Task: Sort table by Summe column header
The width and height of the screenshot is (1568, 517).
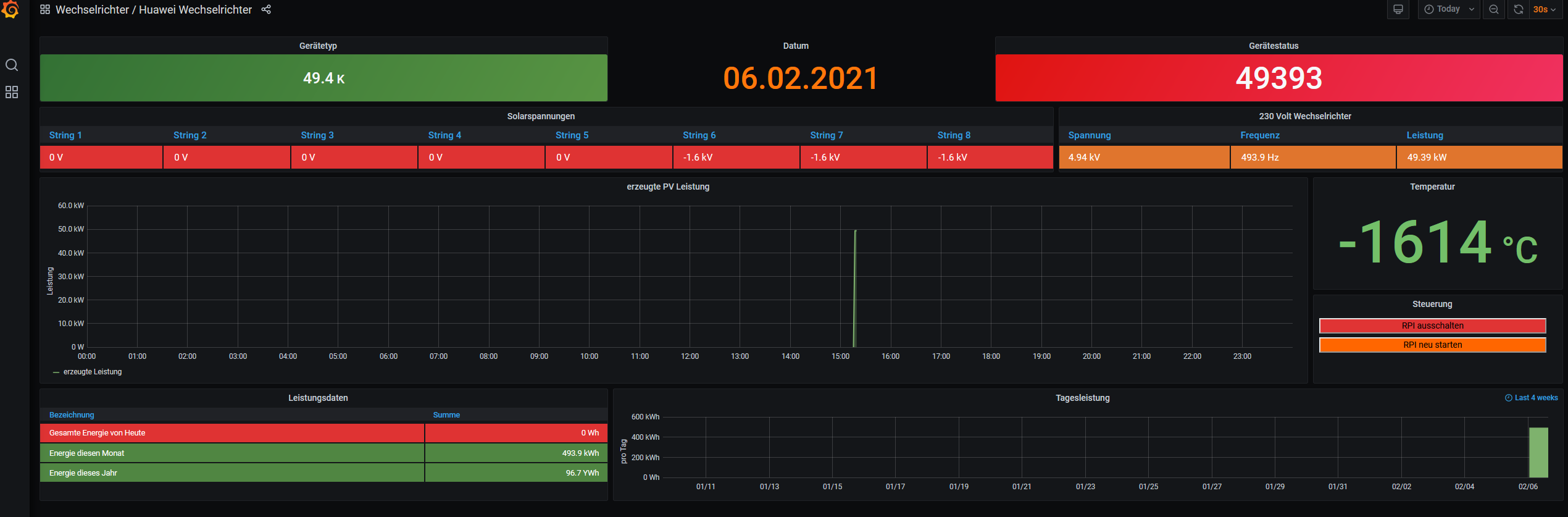Action: pyautogui.click(x=446, y=415)
